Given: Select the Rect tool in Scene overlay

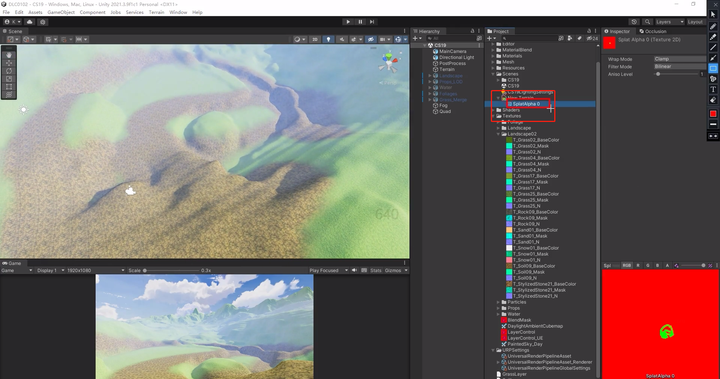Looking at the screenshot, I should pos(9,86).
